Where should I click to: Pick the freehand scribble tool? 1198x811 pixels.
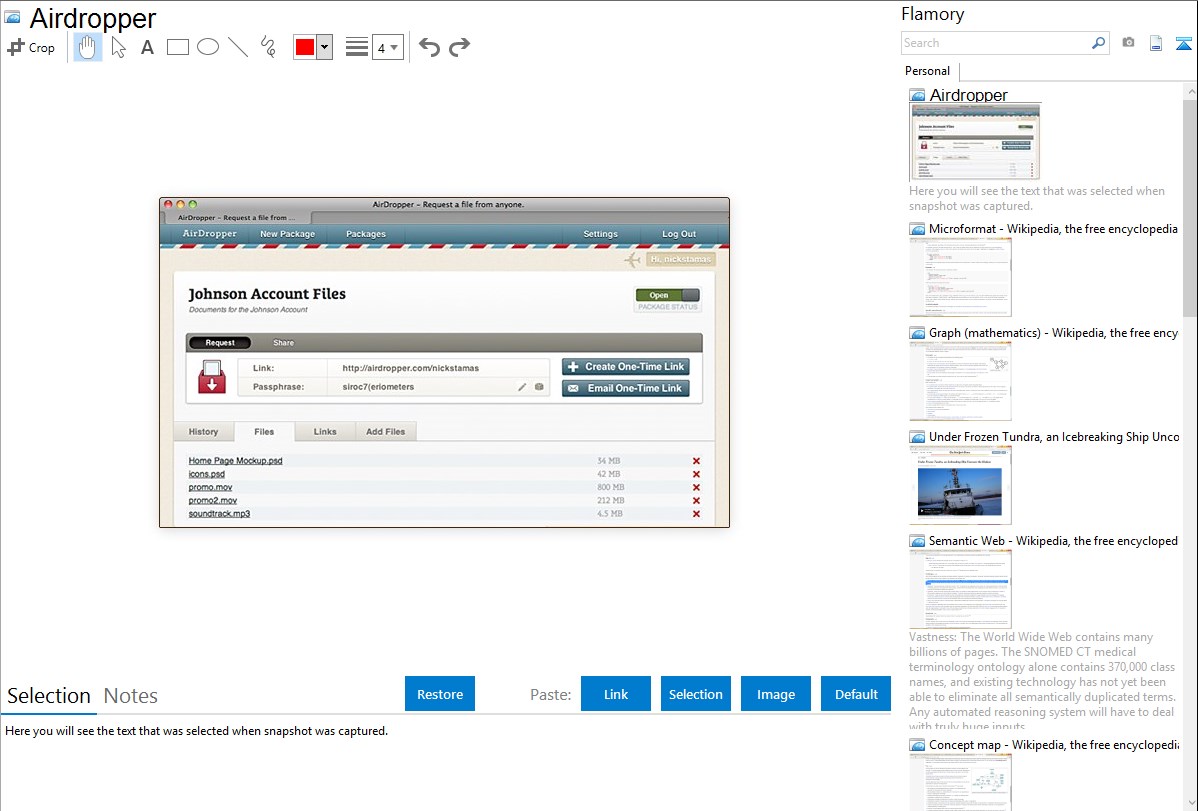coord(268,47)
